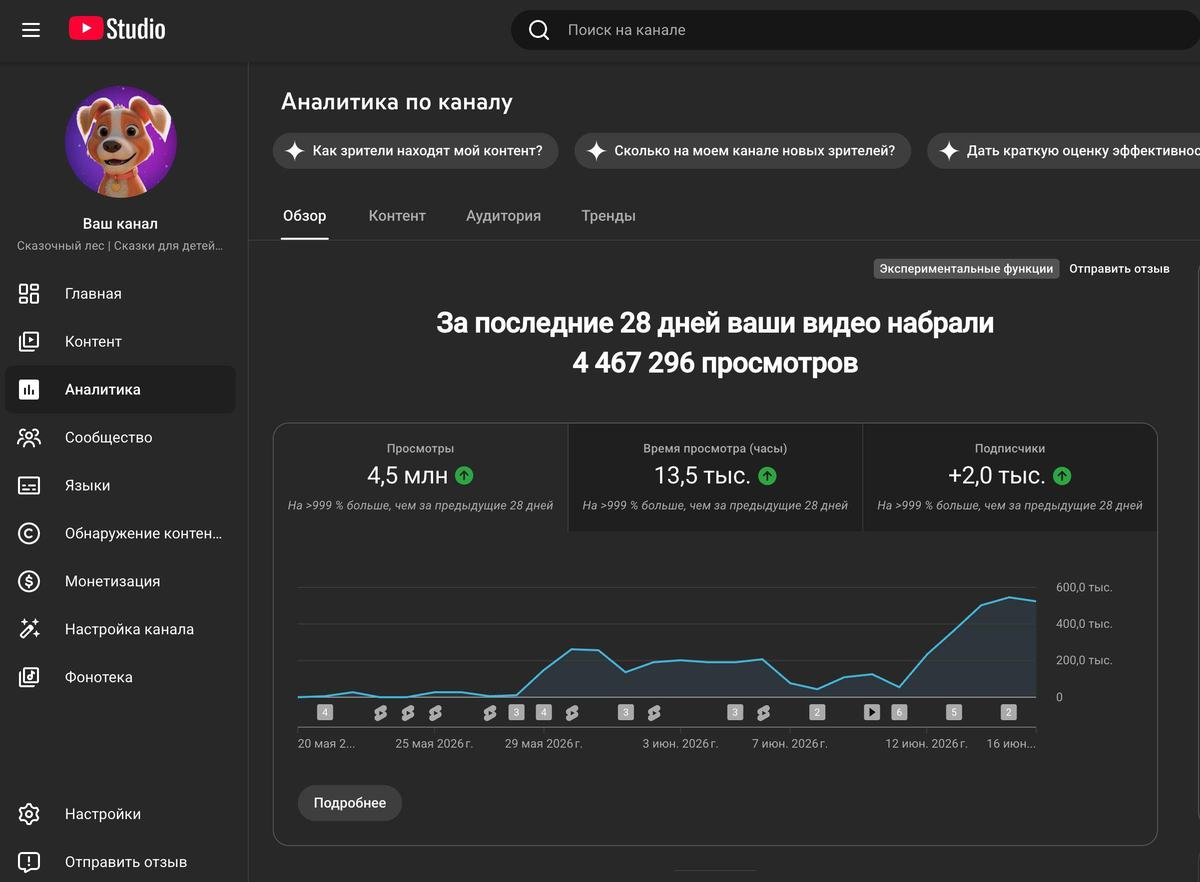Click the Подробнее button
Viewport: 1200px width, 882px height.
point(350,803)
